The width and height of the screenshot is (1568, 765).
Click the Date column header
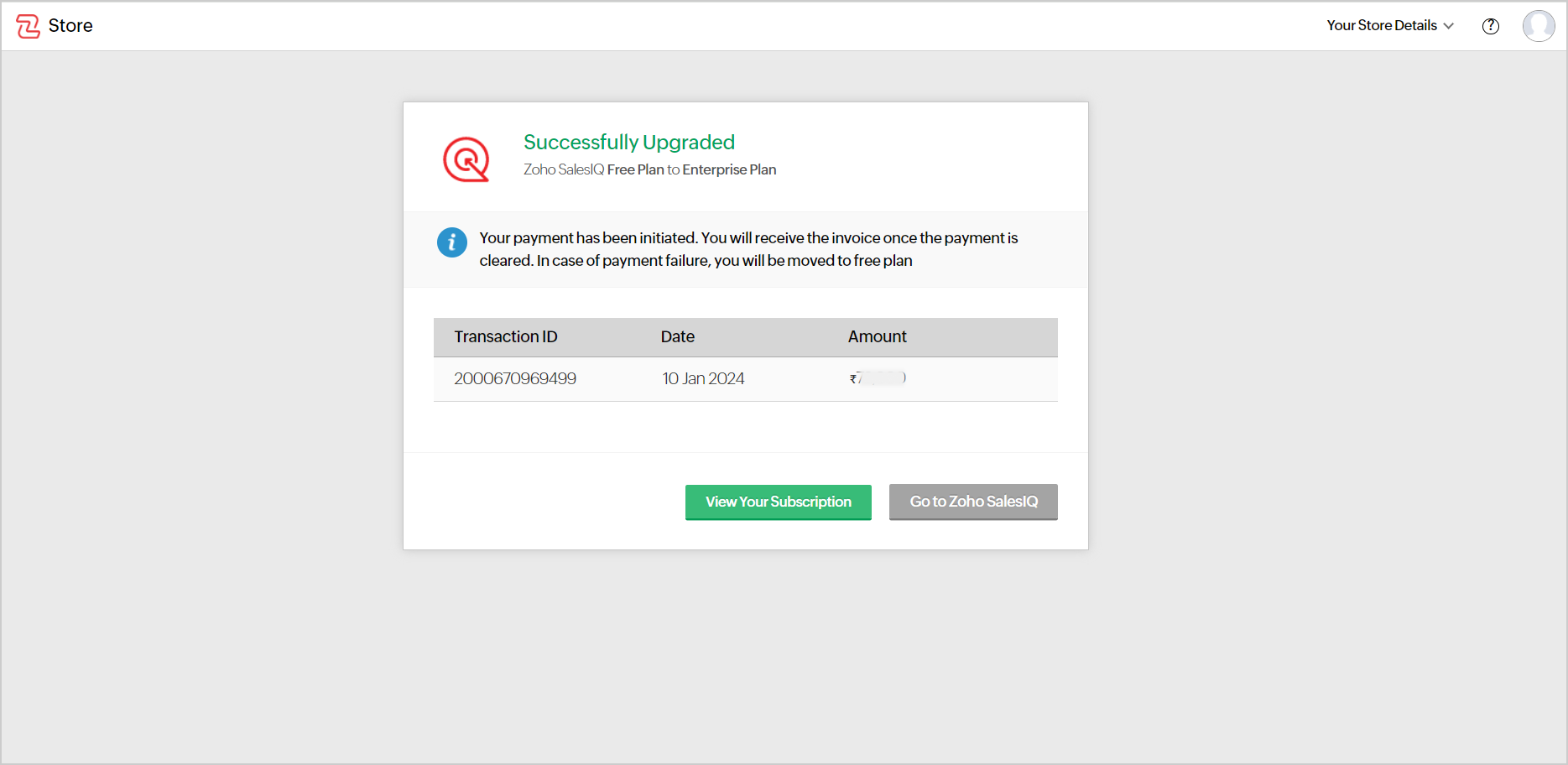678,336
